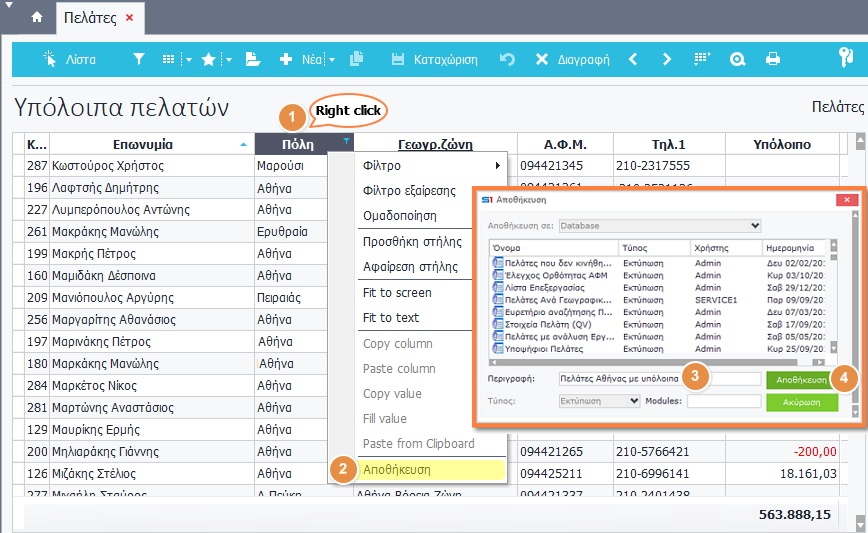Click the green Αποθήκευση button
Image resolution: width=868 pixels, height=533 pixels.
(800, 380)
